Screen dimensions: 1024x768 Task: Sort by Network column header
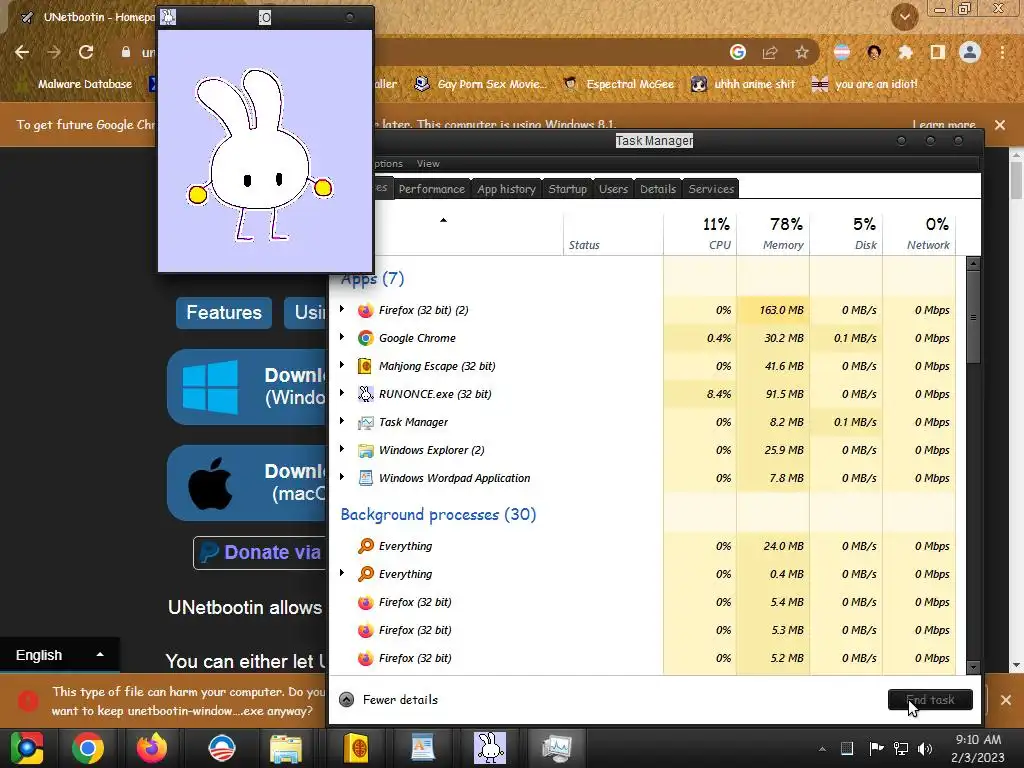[920, 233]
